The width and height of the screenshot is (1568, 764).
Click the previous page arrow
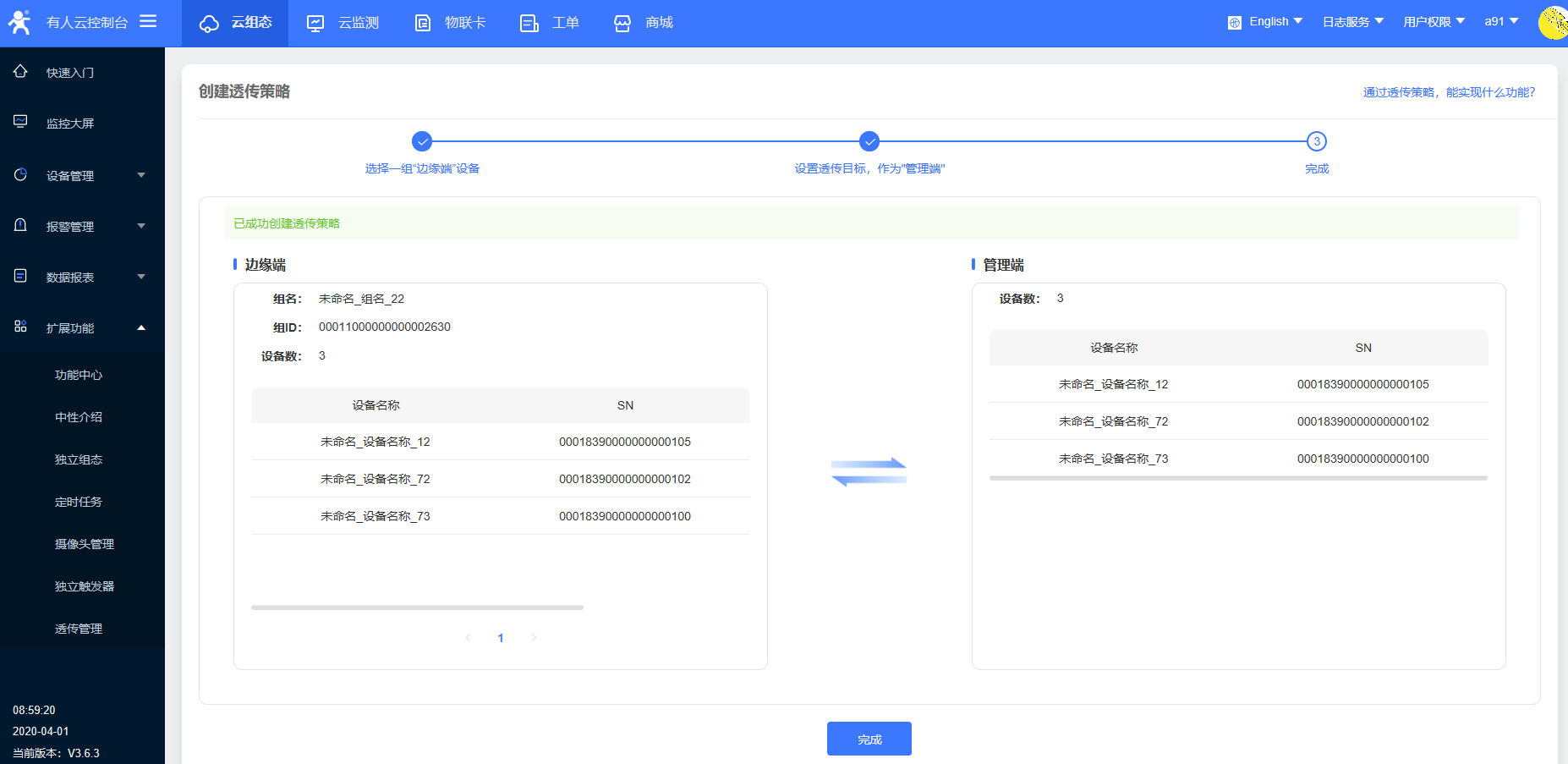(468, 637)
